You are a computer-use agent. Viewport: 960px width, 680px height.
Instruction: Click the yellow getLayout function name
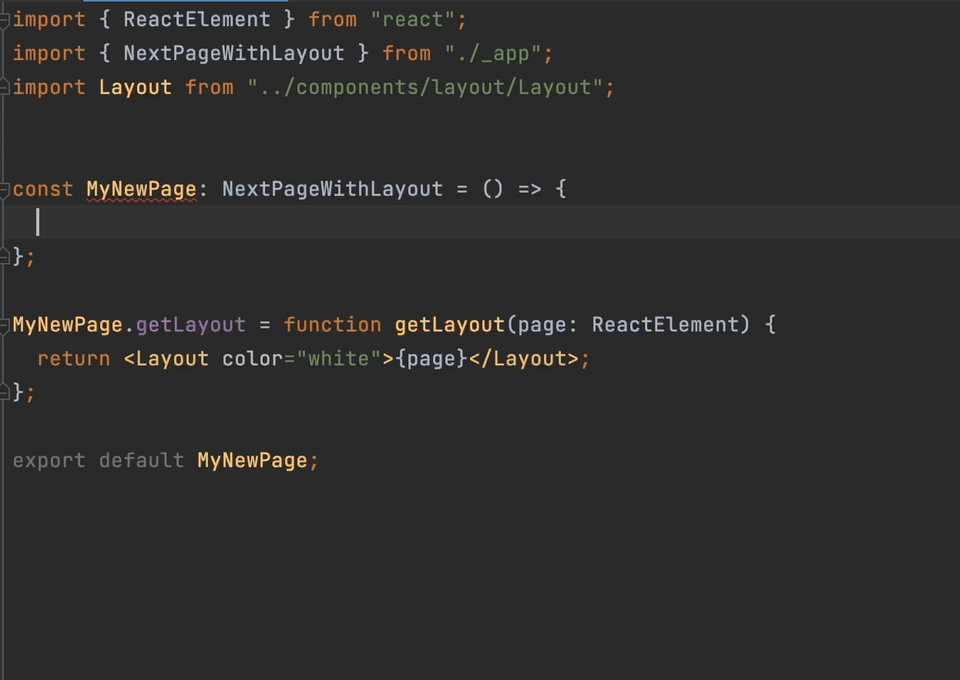click(449, 325)
